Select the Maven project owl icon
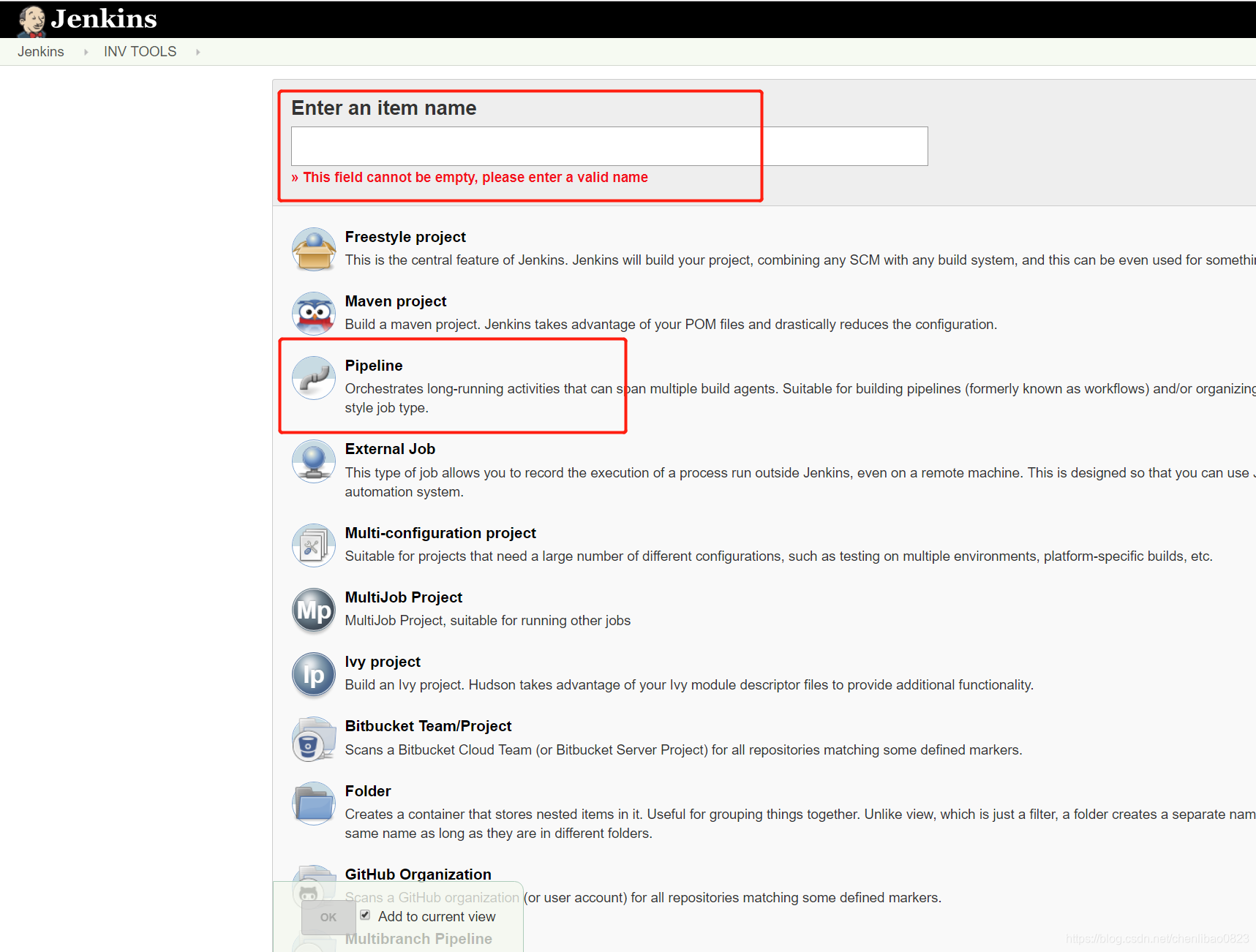This screenshot has height=952, width=1256. (314, 314)
